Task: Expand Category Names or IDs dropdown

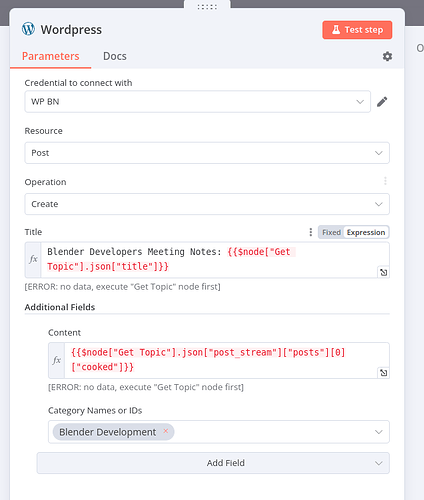Action: click(219, 432)
